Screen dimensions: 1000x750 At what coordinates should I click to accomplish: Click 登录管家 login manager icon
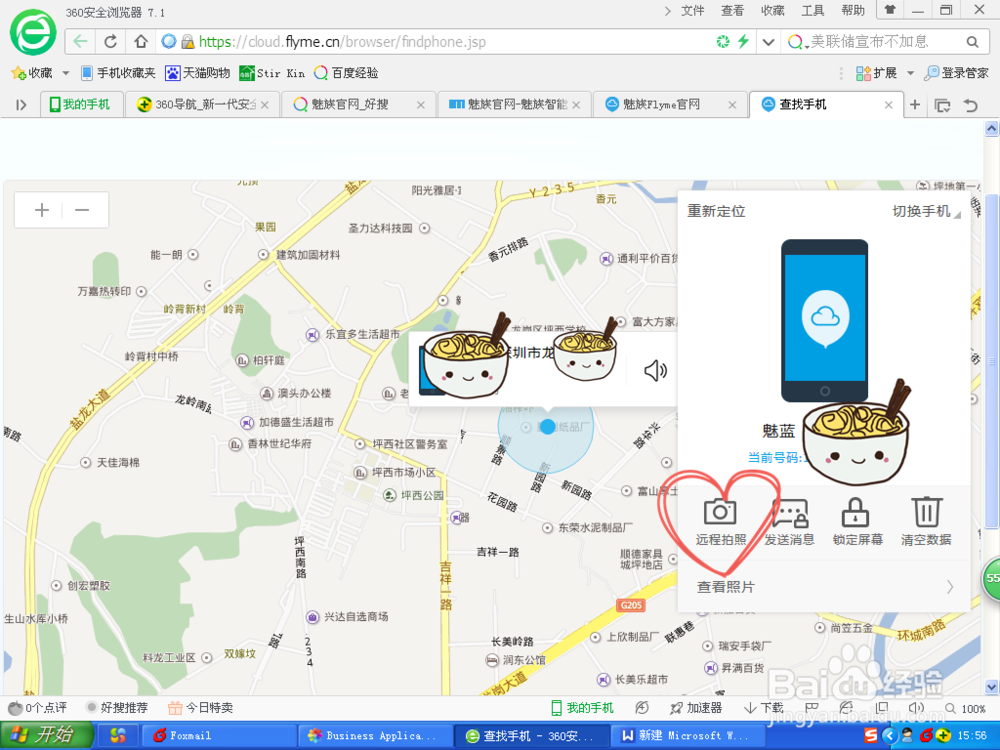point(932,73)
